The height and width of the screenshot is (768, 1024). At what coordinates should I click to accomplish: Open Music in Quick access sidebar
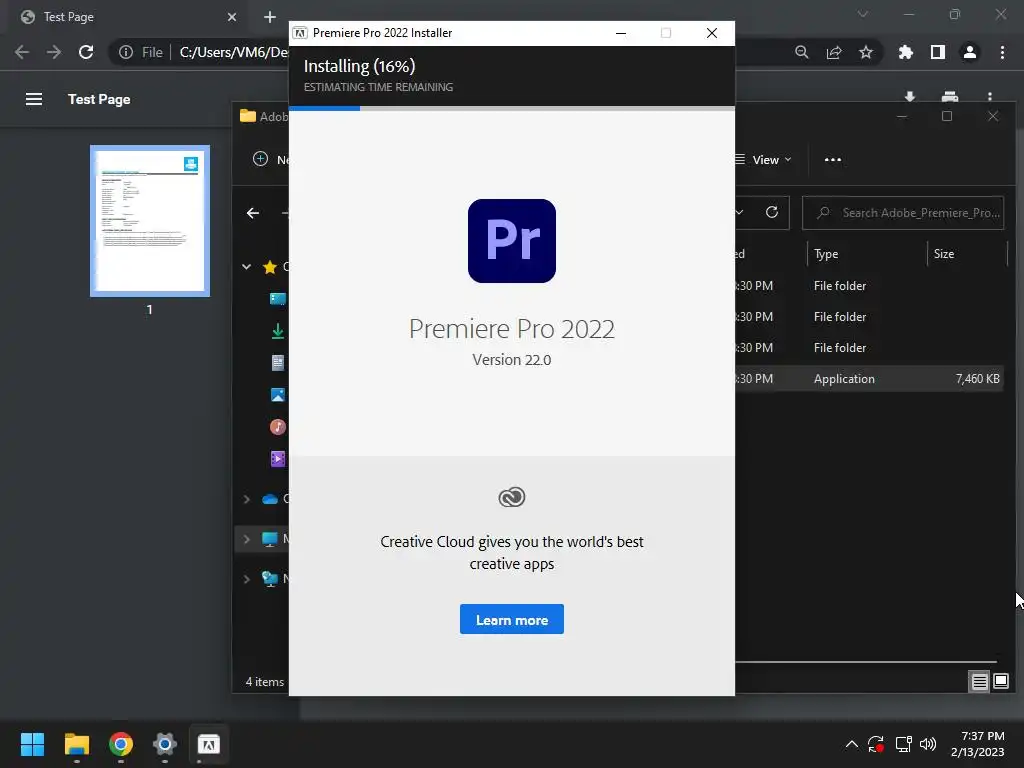coord(278,427)
